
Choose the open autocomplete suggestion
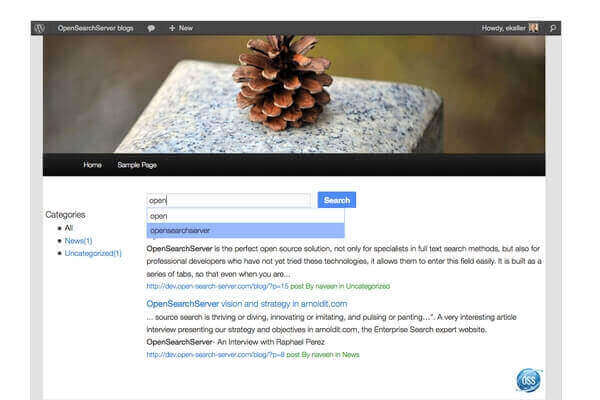click(x=246, y=216)
